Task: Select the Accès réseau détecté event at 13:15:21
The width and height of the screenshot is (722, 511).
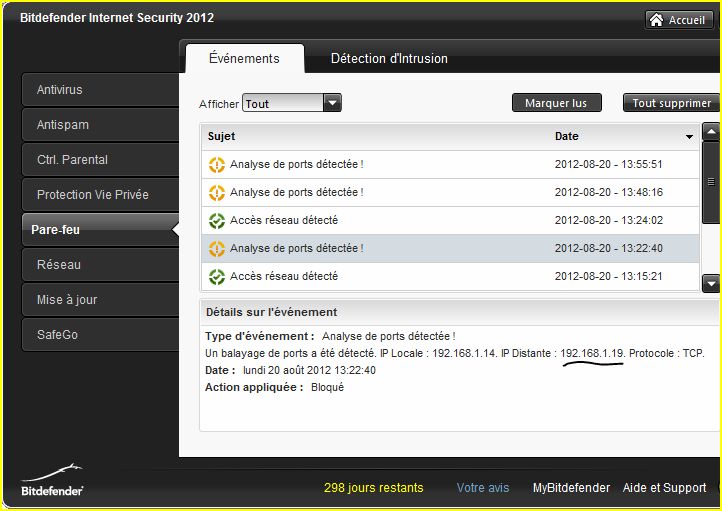Action: pyautogui.click(x=450, y=277)
